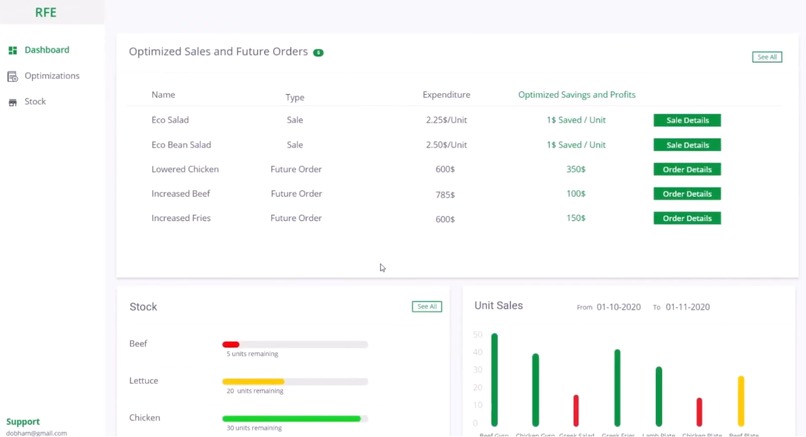
Task: Click See All in Optimized Sales panel
Action: (767, 57)
